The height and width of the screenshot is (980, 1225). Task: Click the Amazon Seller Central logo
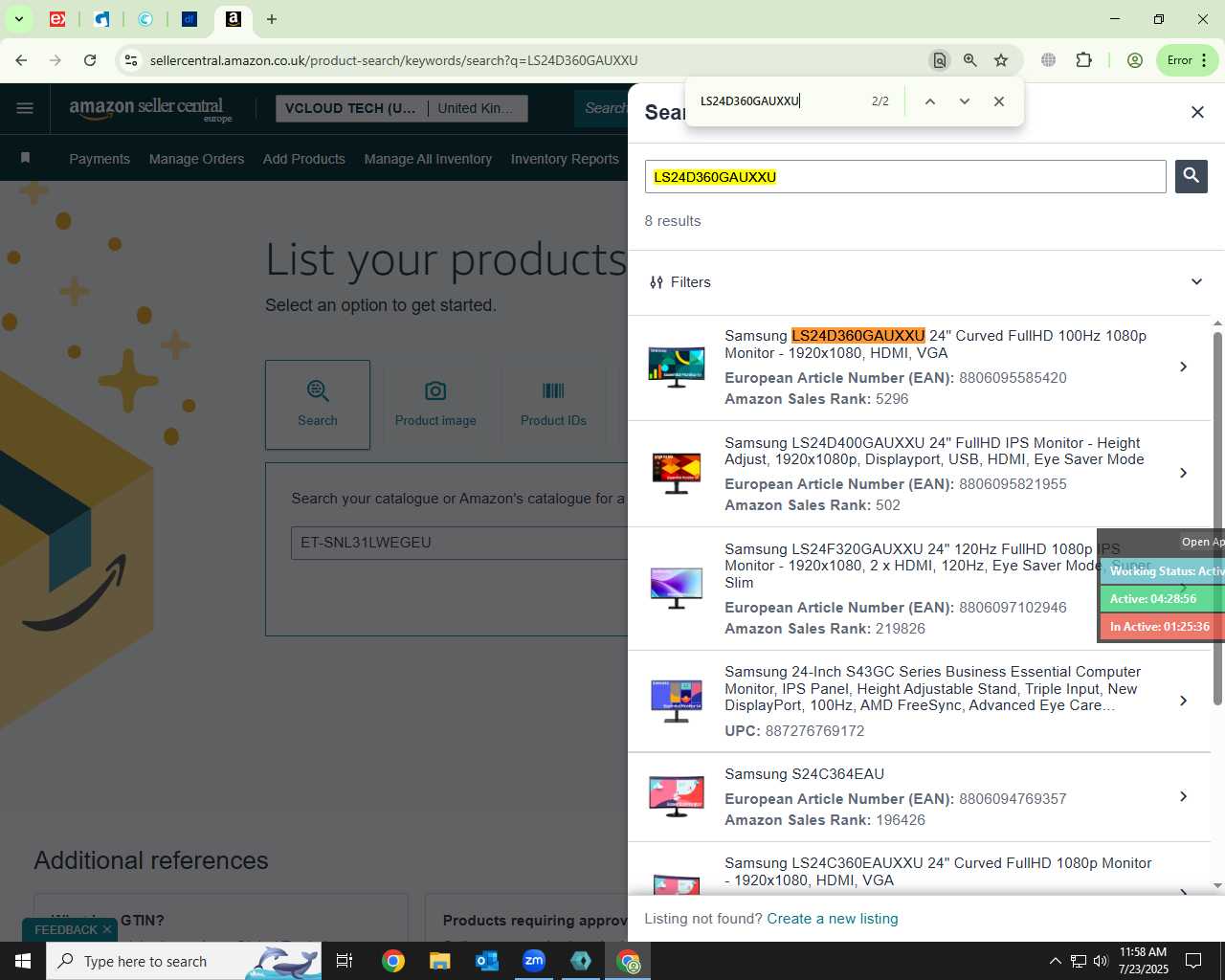pyautogui.click(x=150, y=108)
